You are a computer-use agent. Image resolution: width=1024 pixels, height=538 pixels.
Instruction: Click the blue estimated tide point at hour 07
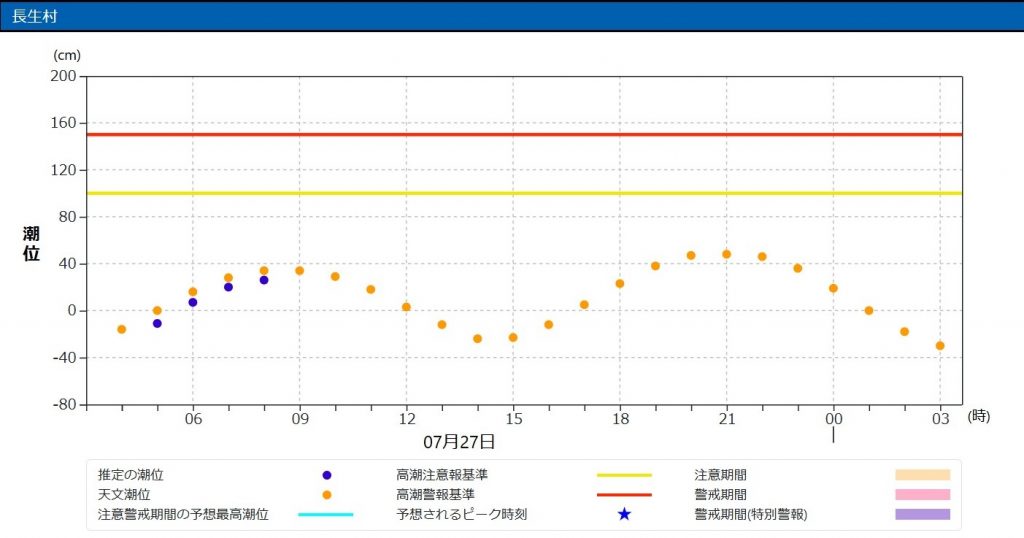point(228,287)
